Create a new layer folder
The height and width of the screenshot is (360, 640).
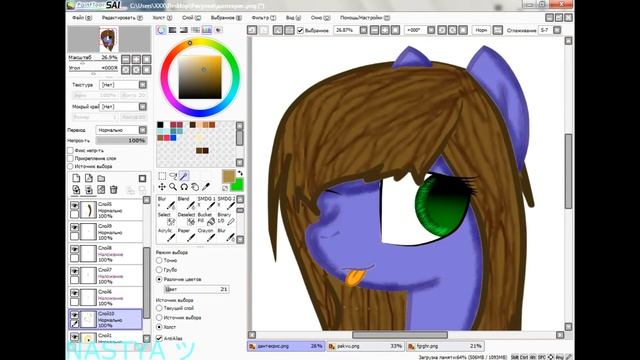101,178
